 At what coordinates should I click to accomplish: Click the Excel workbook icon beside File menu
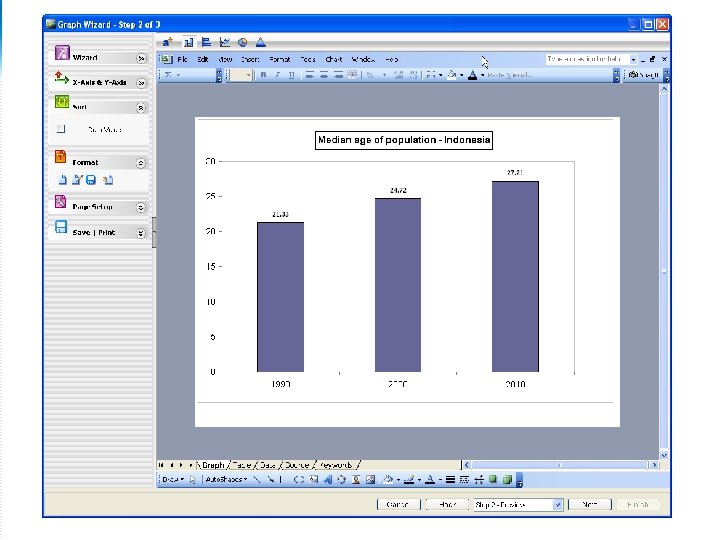click(x=166, y=59)
